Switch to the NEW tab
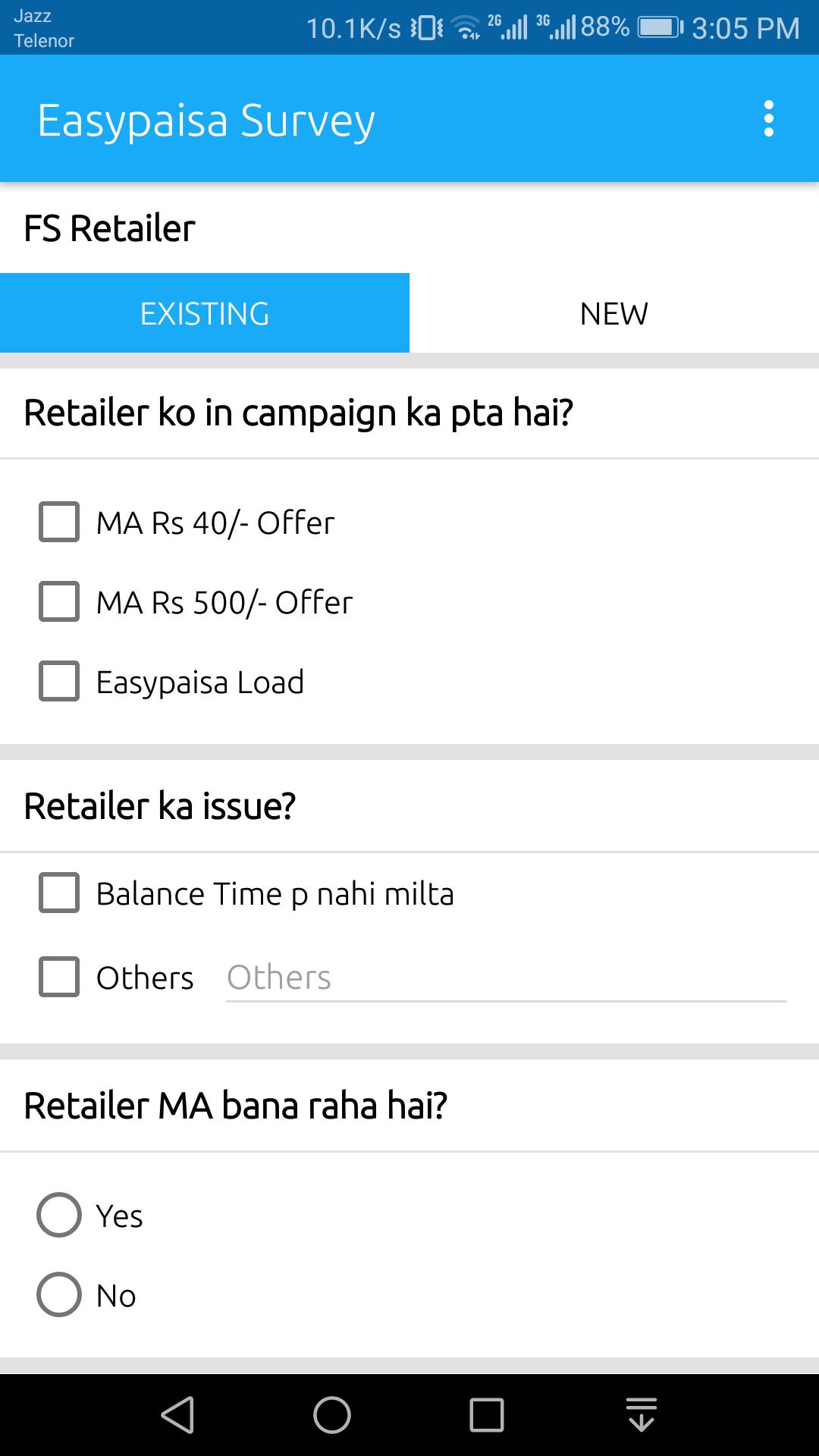 click(614, 313)
